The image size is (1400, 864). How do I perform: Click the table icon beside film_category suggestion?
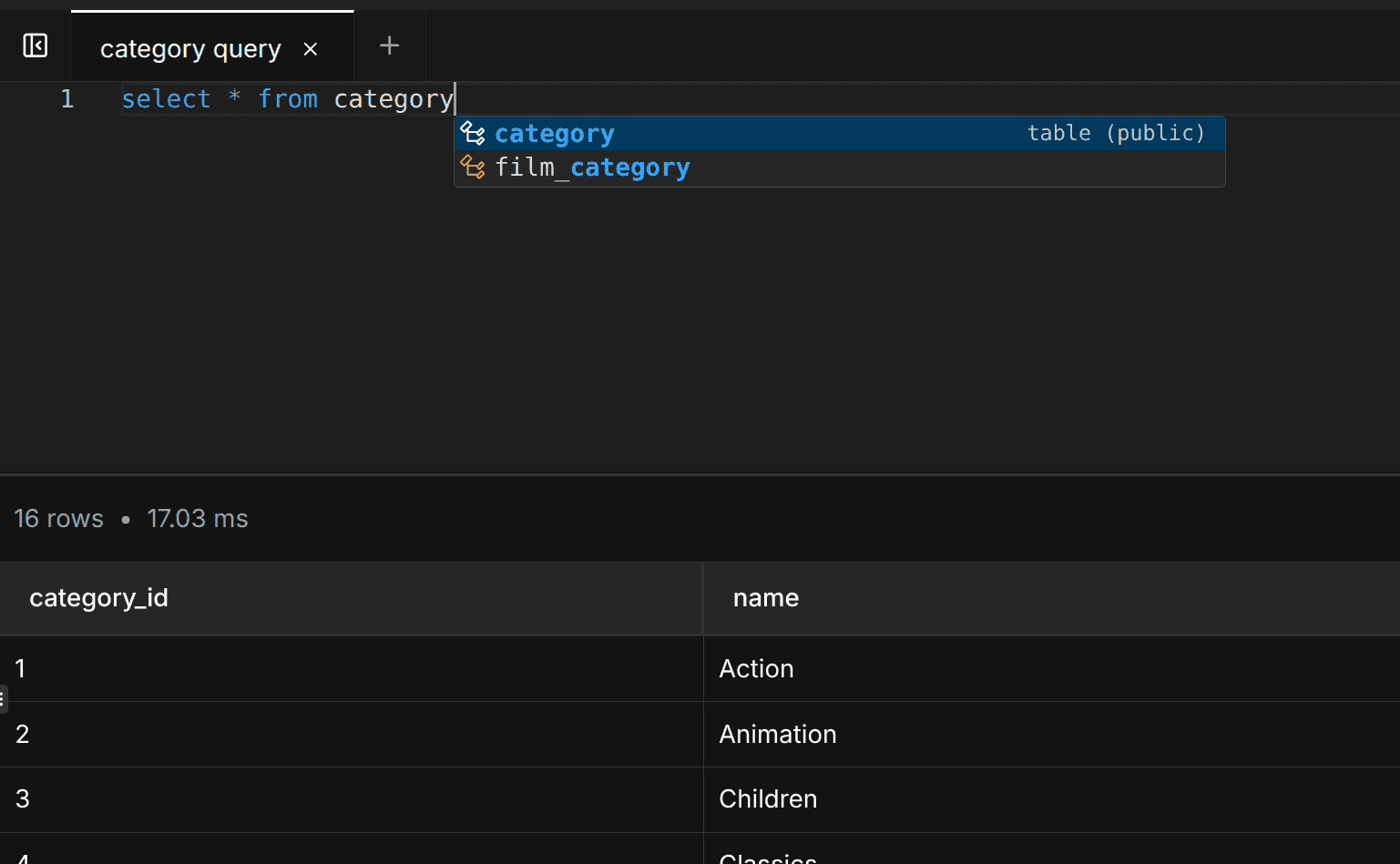click(473, 168)
